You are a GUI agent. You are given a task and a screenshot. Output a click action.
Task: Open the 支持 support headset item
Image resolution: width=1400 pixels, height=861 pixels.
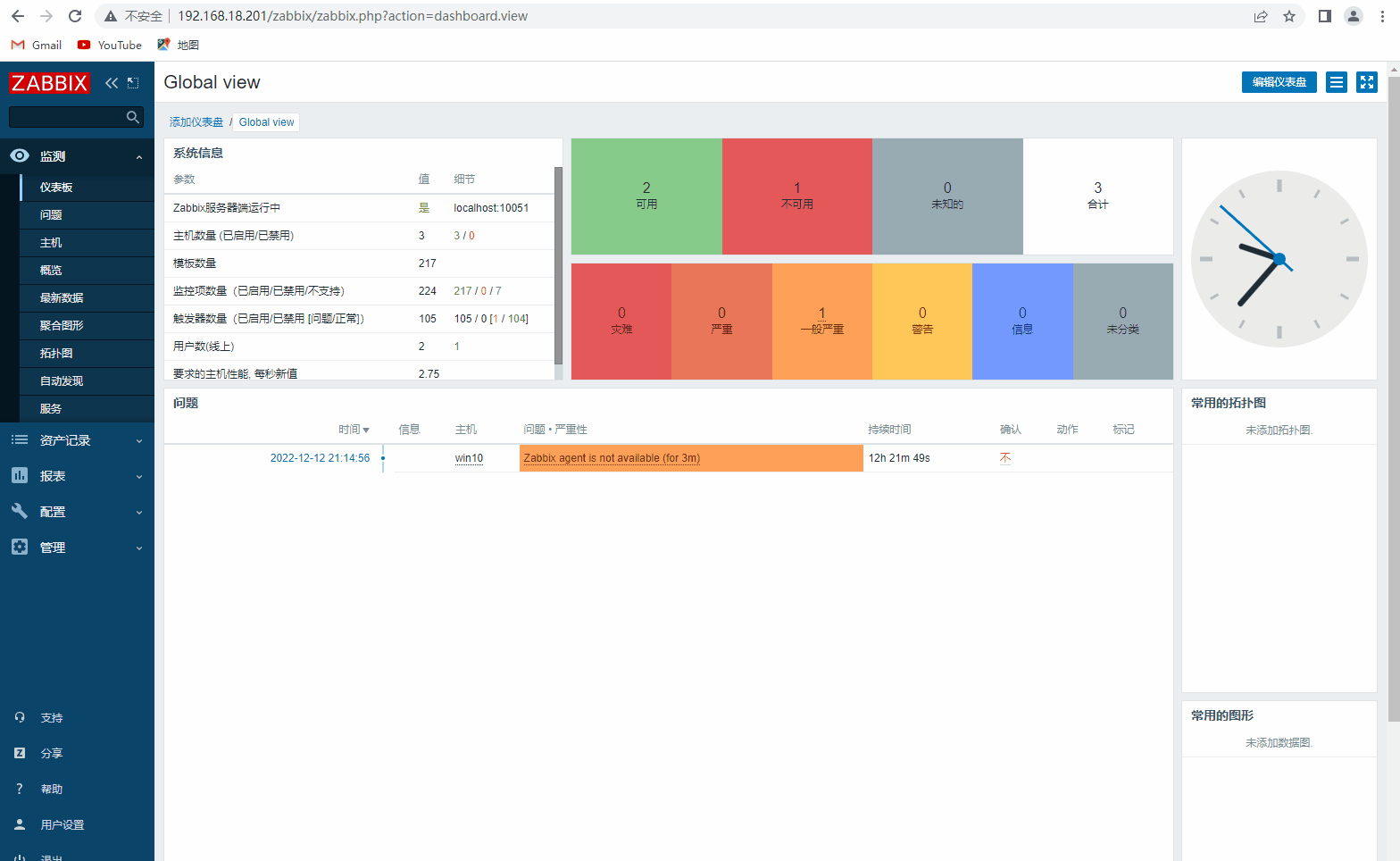(x=51, y=718)
